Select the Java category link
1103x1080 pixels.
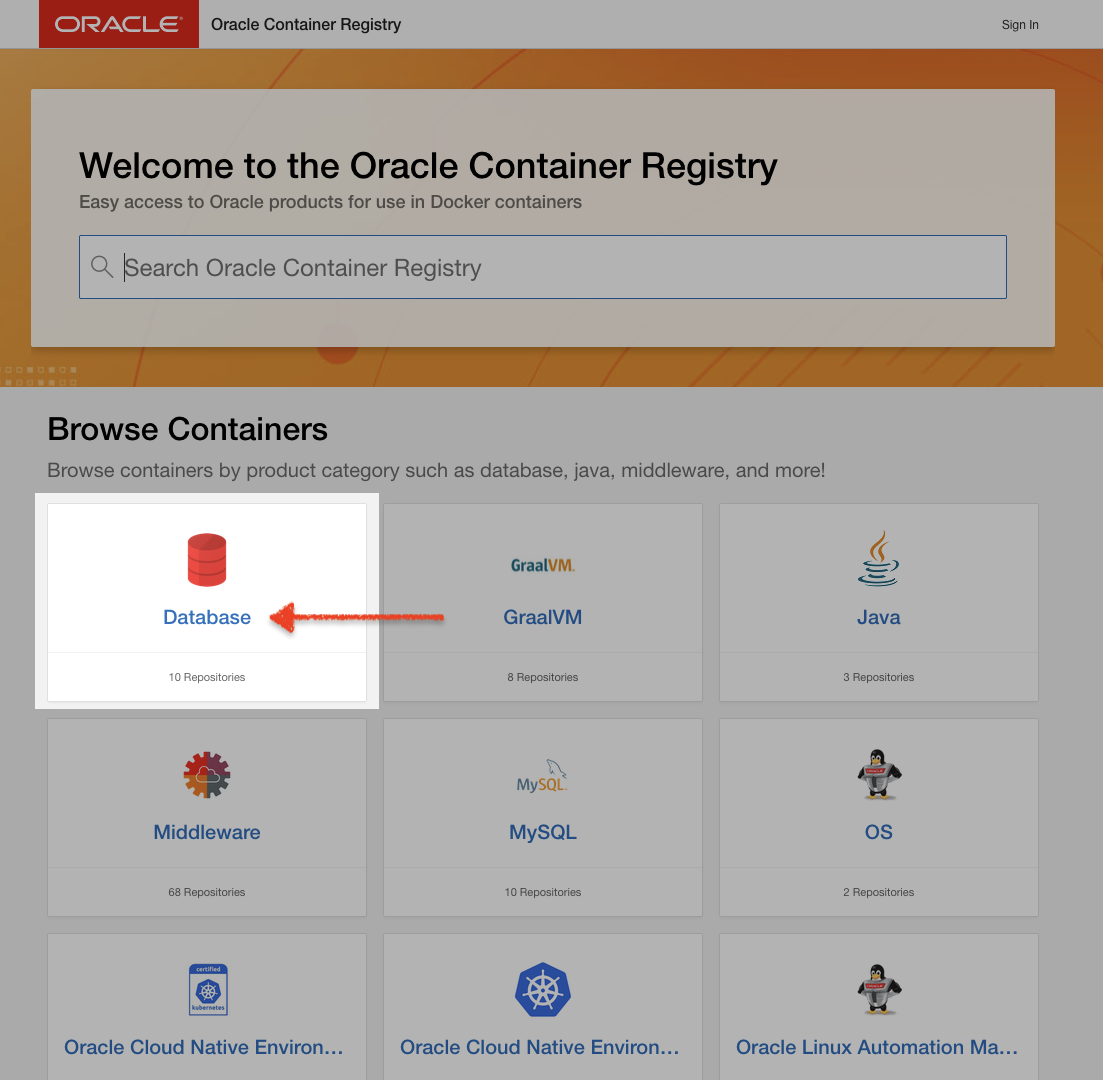tap(878, 617)
